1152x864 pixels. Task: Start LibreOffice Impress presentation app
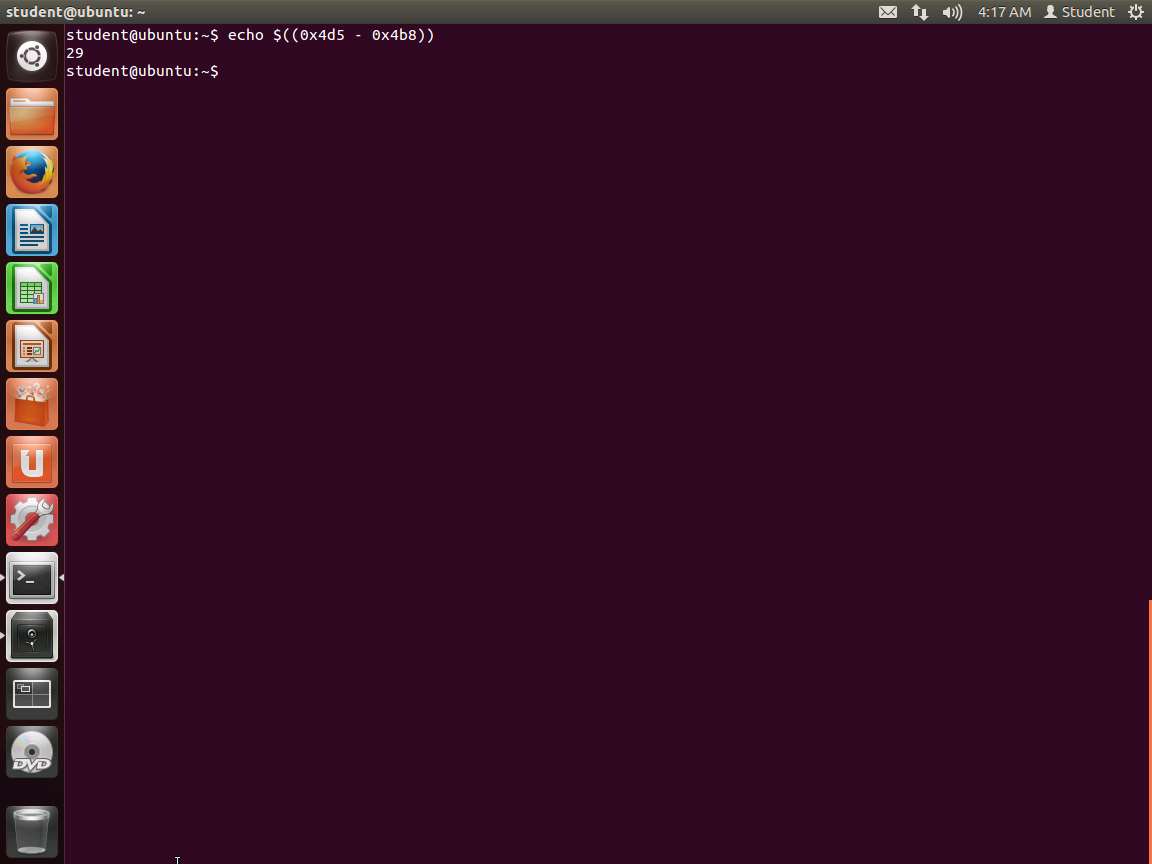[32, 346]
